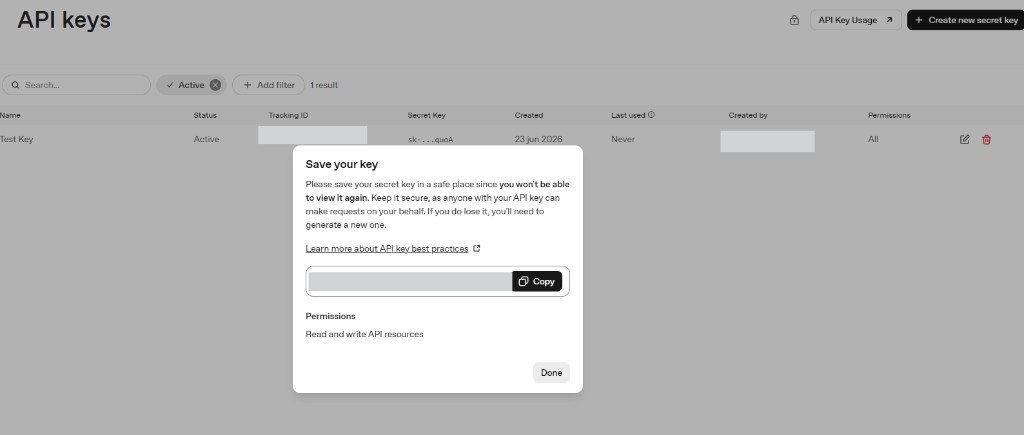Click the Secret Key column header

coord(426,115)
